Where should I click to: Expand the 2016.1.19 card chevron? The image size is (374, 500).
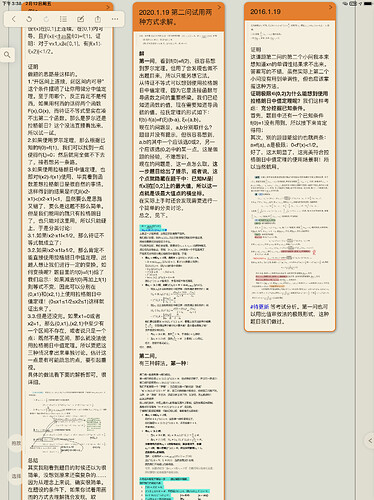coord(330,7)
